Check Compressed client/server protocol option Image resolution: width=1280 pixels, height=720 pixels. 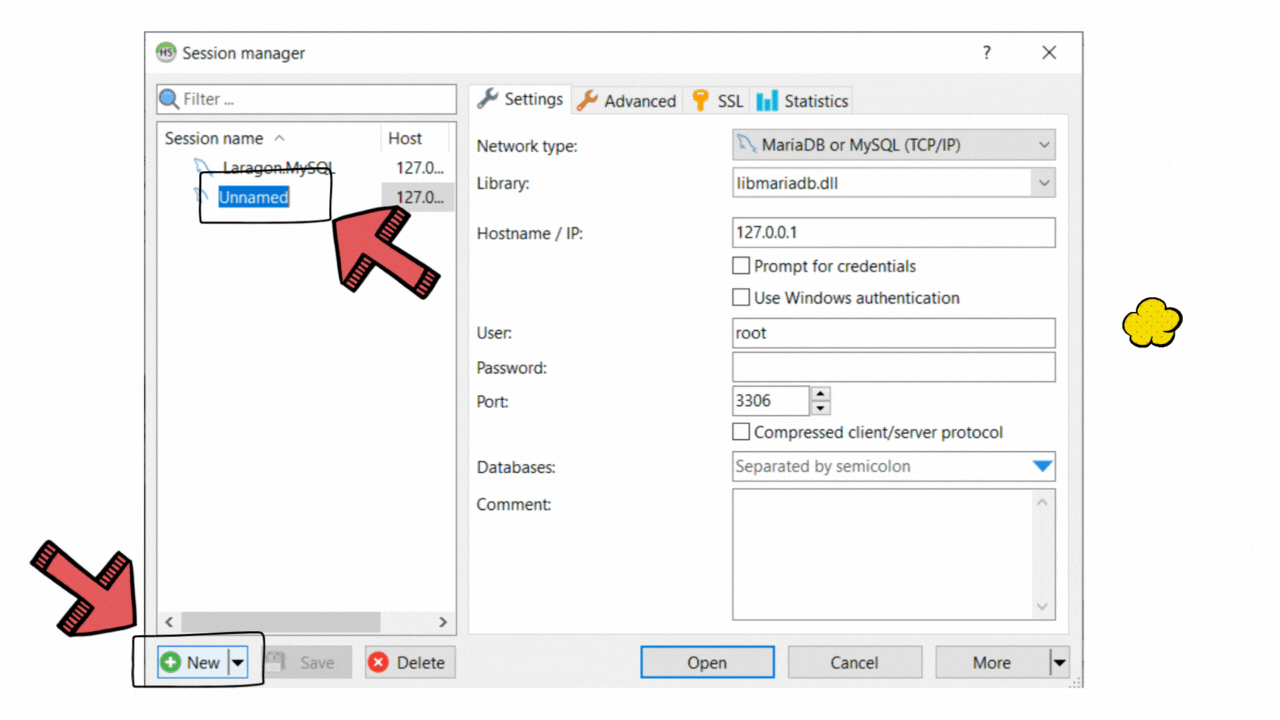click(741, 432)
